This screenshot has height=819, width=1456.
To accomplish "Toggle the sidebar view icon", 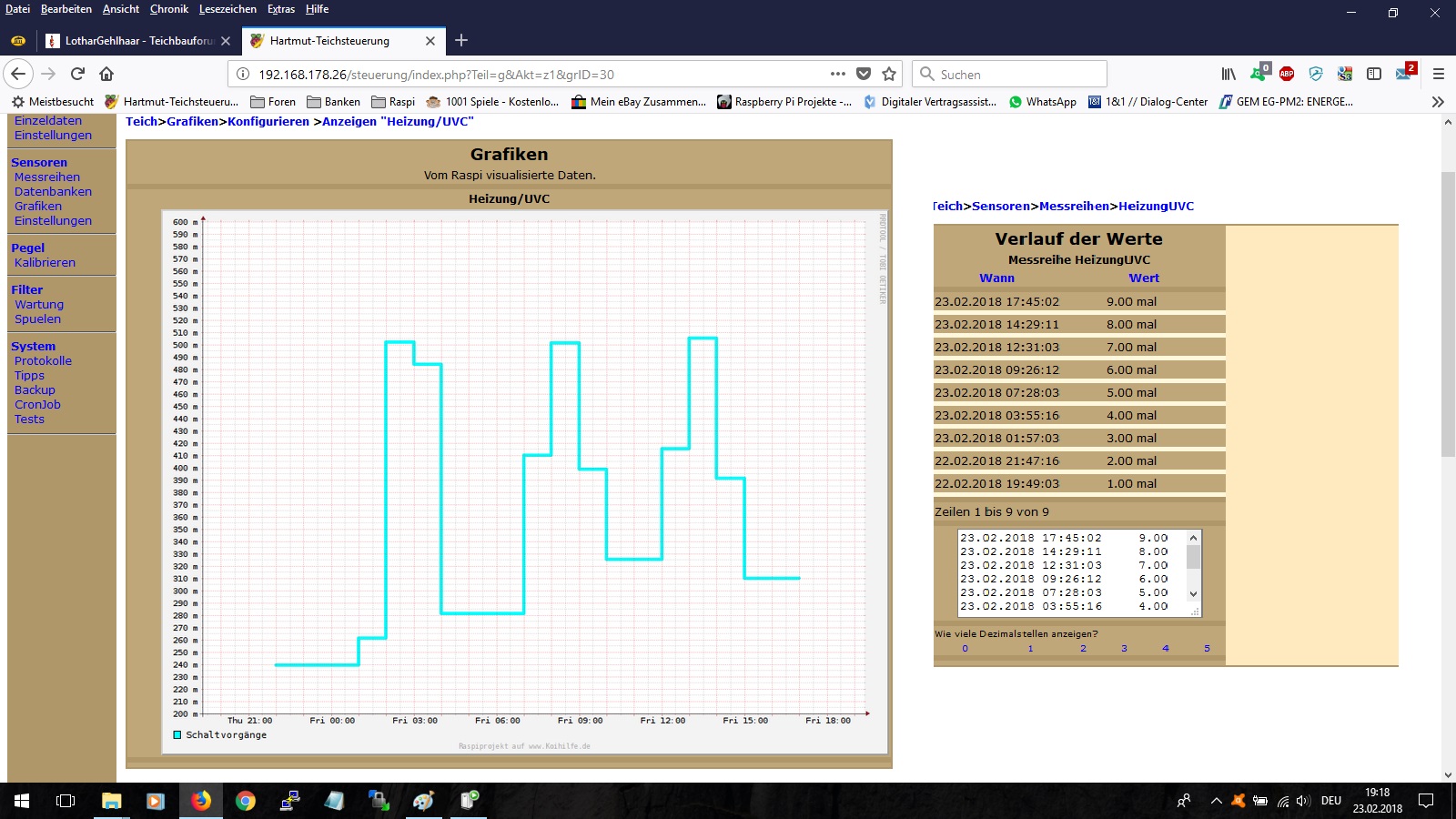I will [1374, 74].
